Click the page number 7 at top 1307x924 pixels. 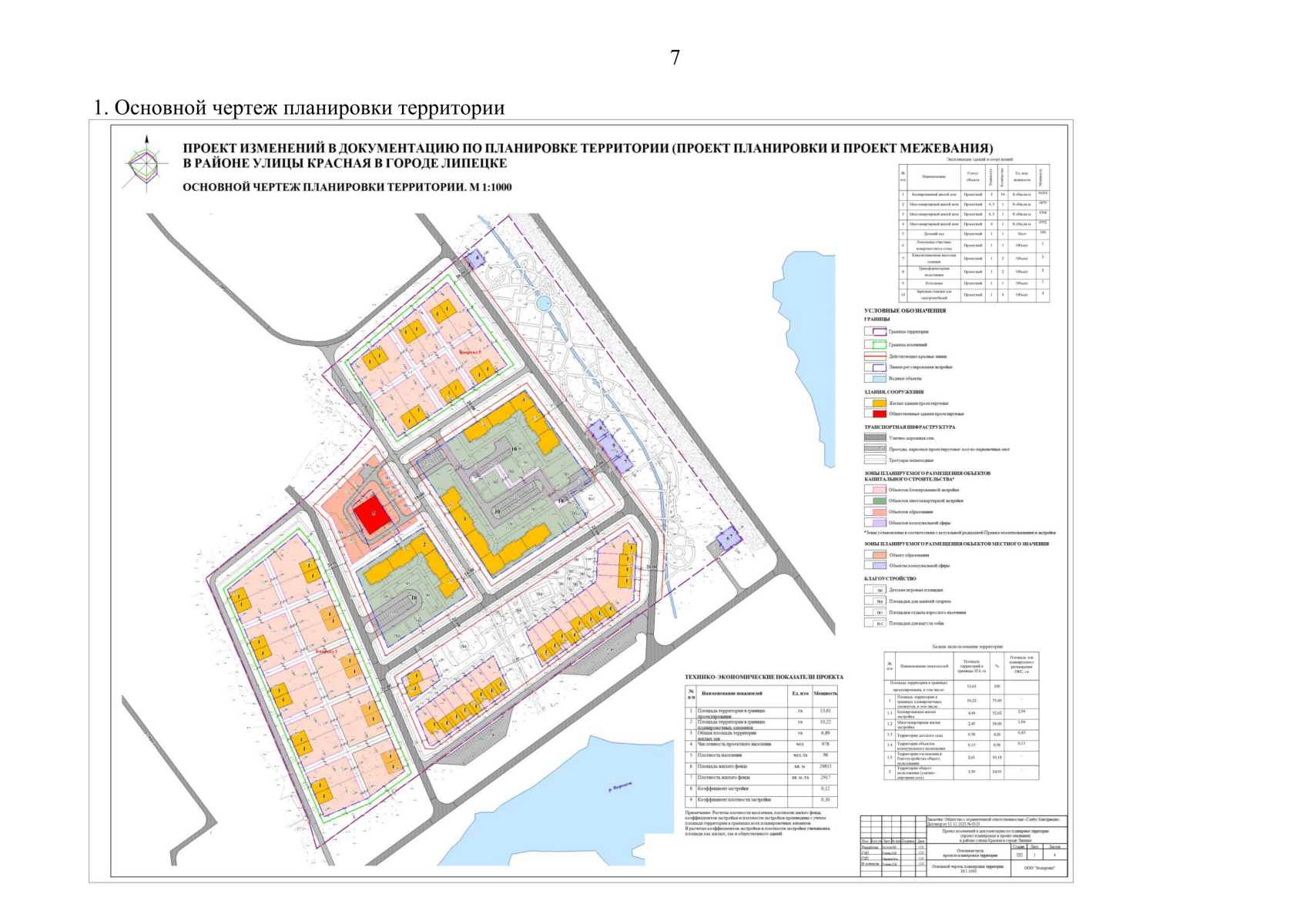[675, 57]
